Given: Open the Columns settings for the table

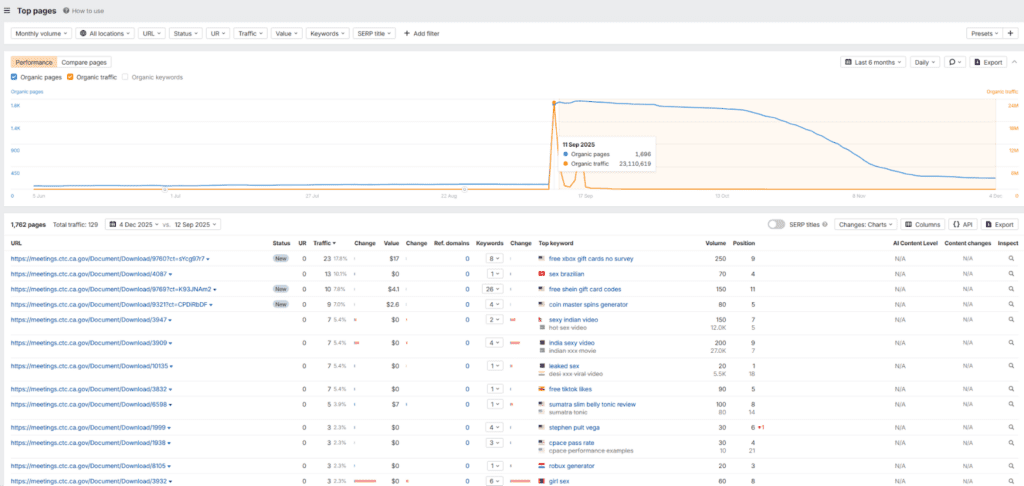Looking at the screenshot, I should pos(923,225).
